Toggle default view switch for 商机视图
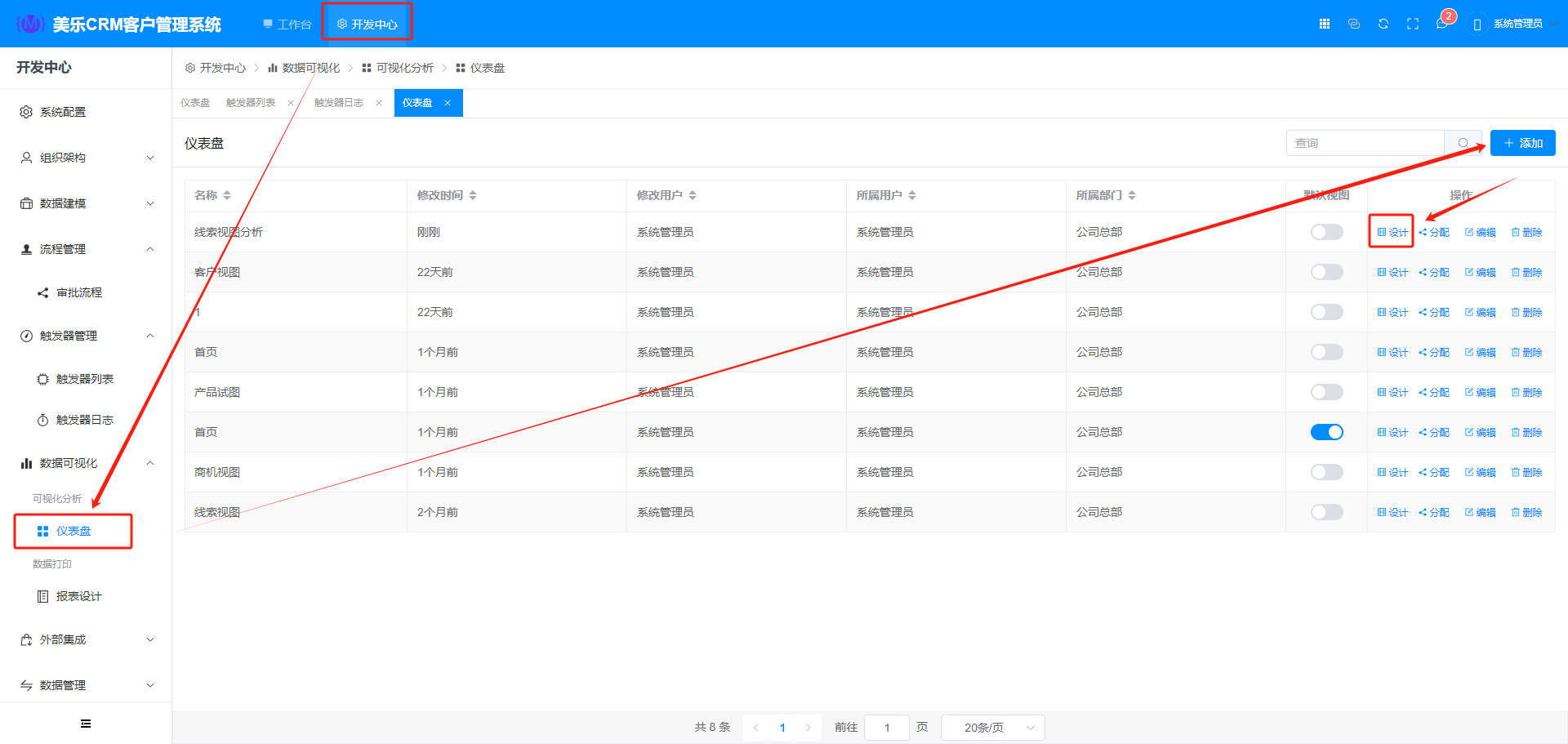 click(1326, 472)
